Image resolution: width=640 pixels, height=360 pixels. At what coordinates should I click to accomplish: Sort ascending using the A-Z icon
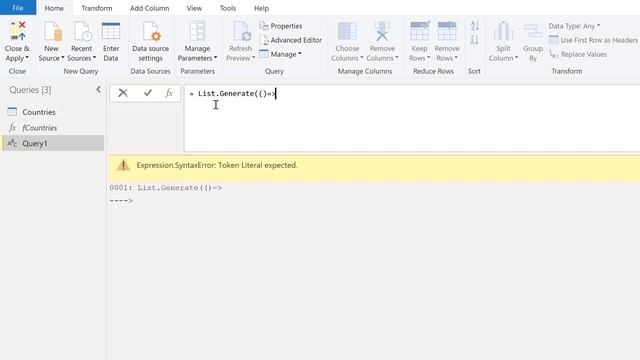point(474,26)
